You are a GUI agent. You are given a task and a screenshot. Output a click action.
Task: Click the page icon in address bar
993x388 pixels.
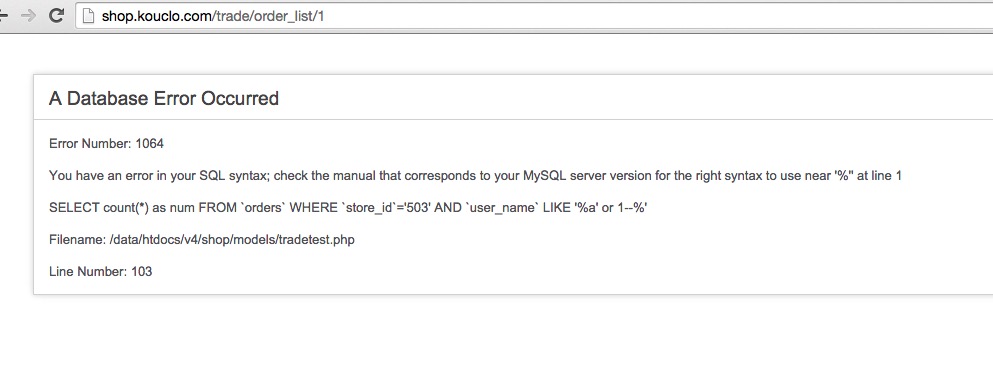(89, 16)
